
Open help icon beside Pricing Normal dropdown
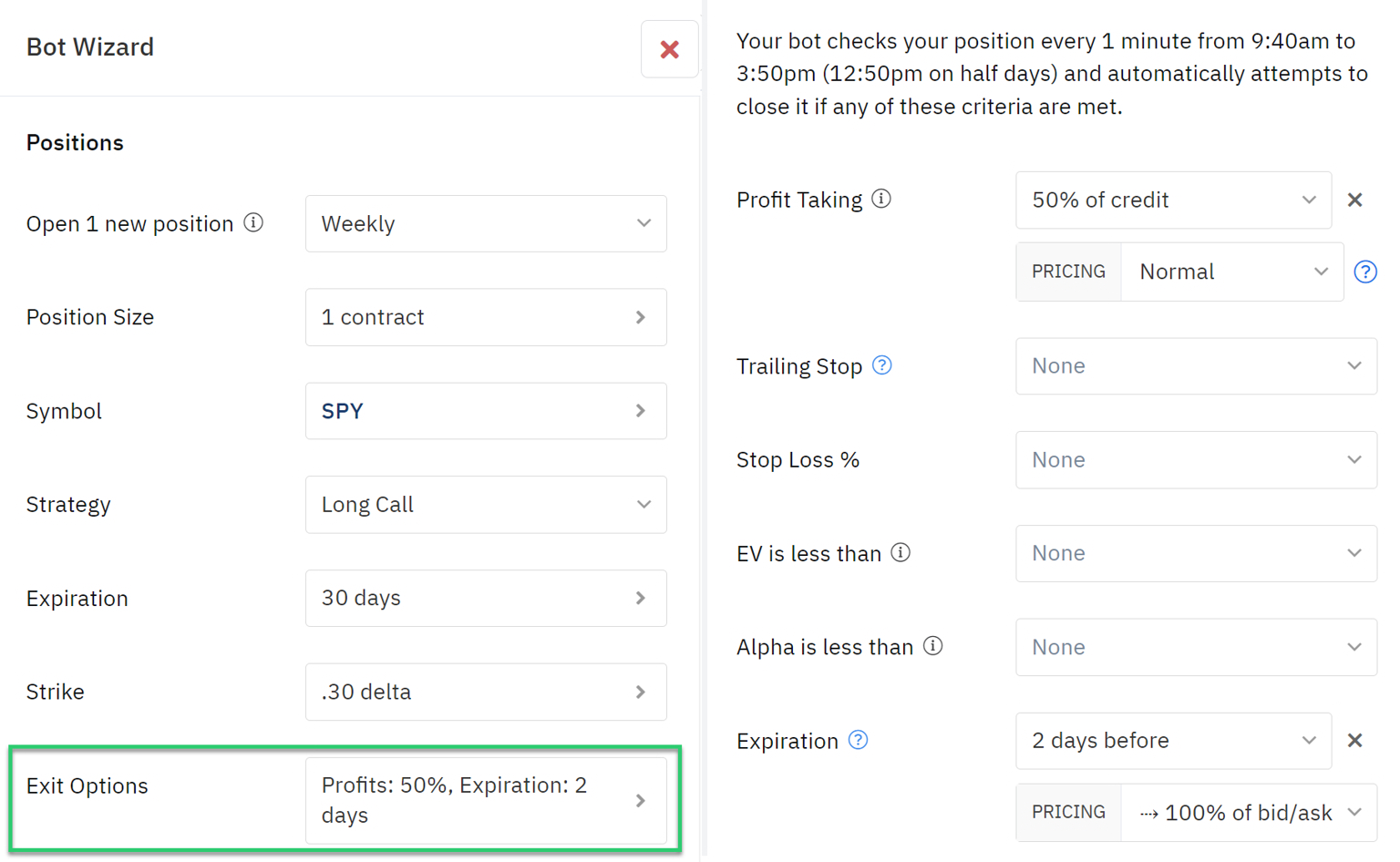point(1364,272)
